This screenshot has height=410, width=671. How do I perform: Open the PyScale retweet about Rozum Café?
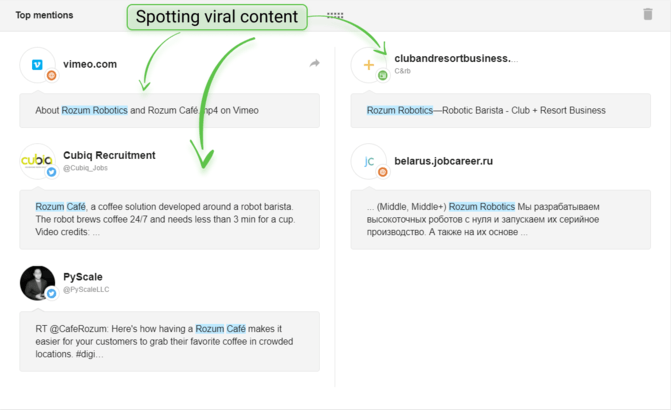[169, 342]
